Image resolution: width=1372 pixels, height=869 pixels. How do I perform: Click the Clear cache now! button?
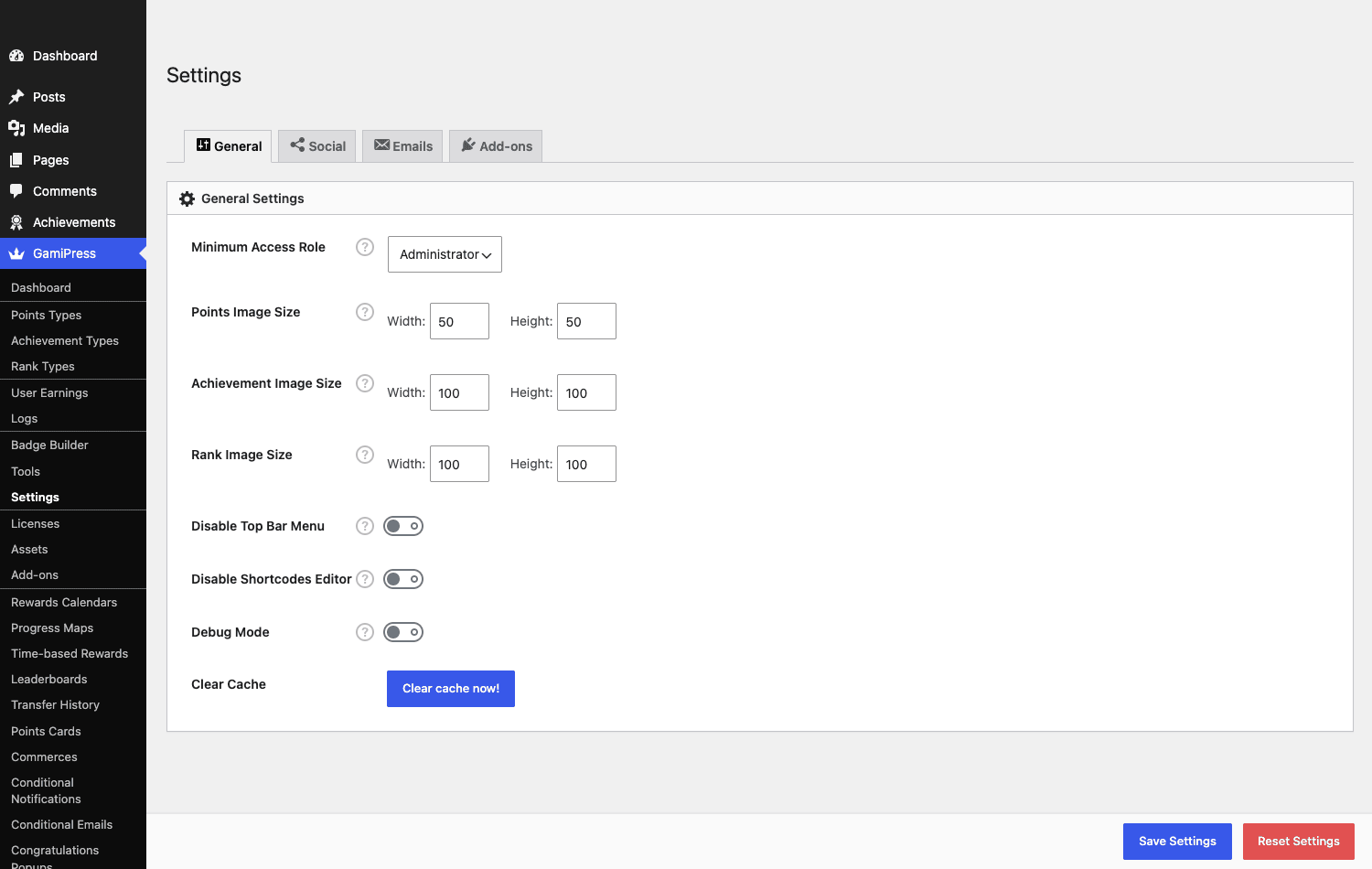click(451, 689)
